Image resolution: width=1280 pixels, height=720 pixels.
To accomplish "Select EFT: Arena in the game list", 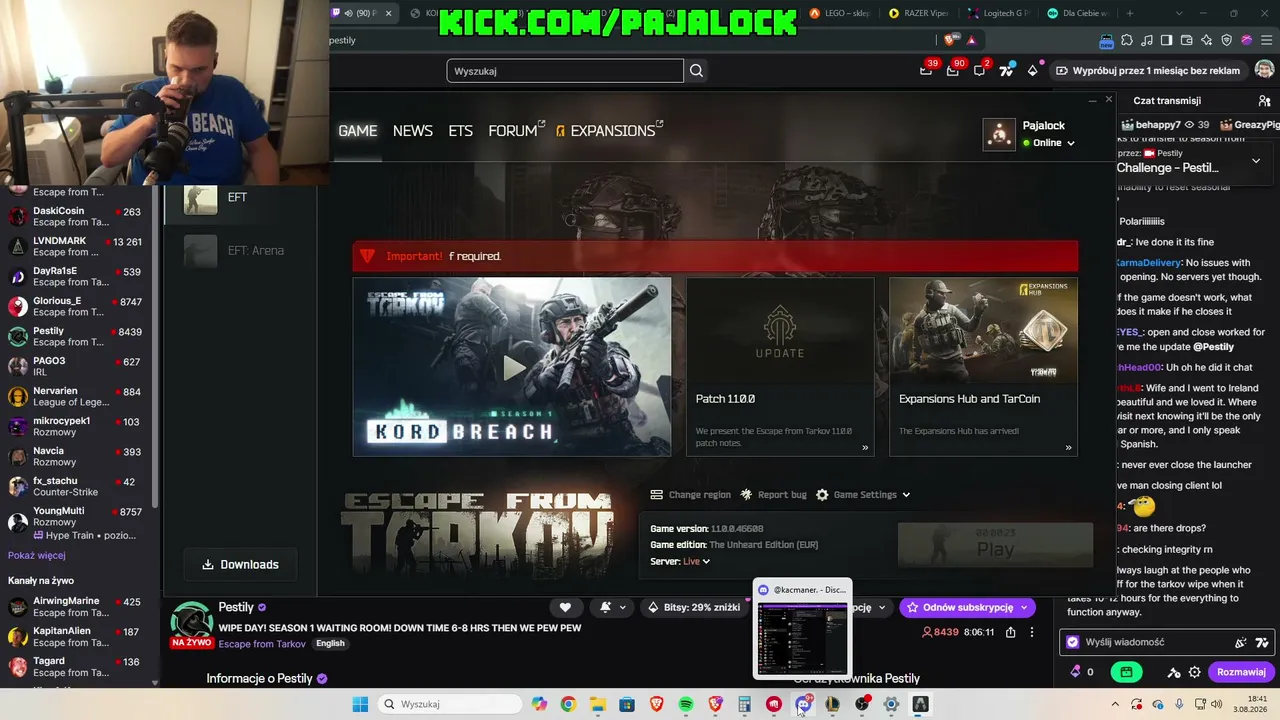I will coord(241,251).
